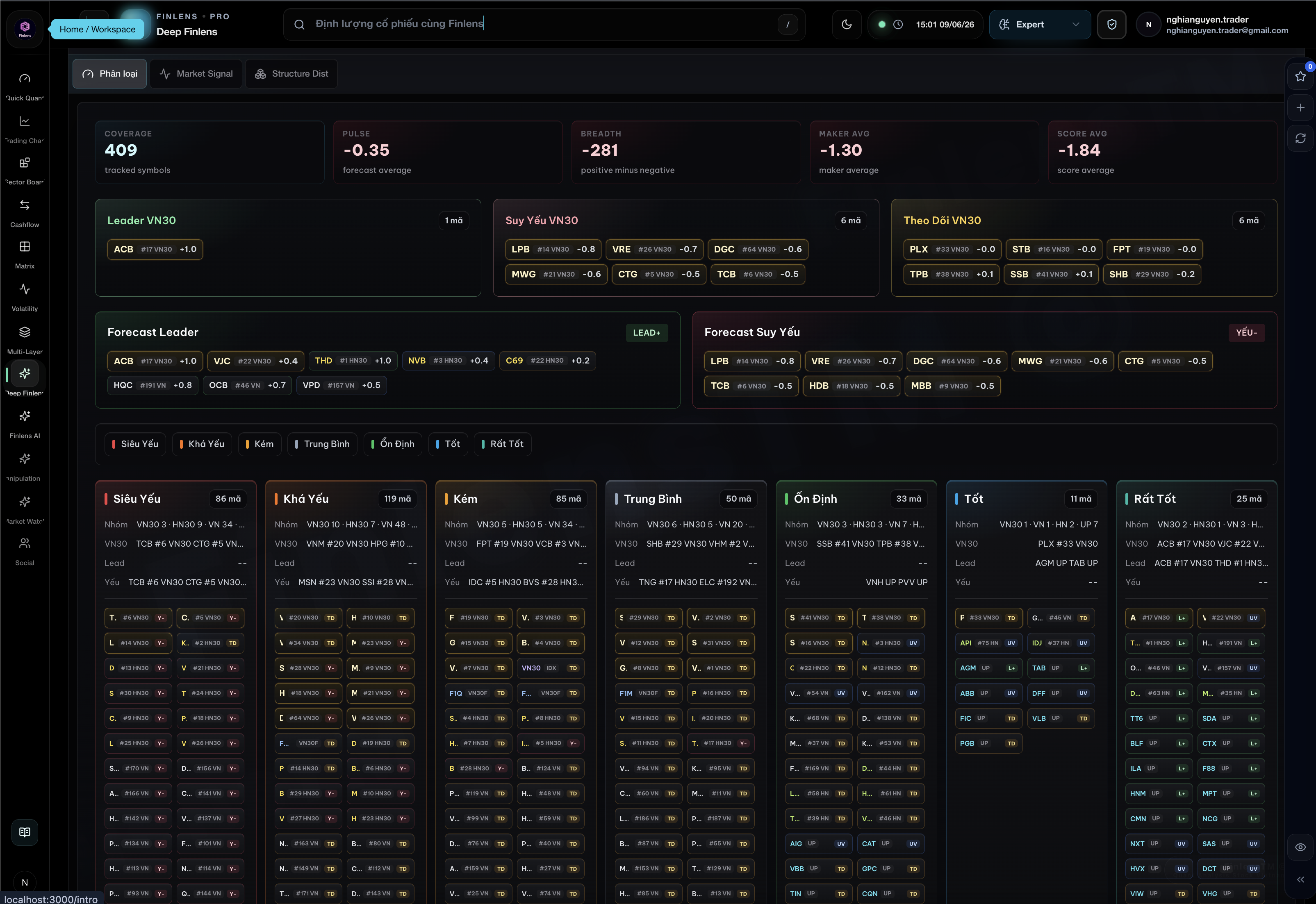Toggle the Rất Tốt filter chip

pyautogui.click(x=503, y=444)
